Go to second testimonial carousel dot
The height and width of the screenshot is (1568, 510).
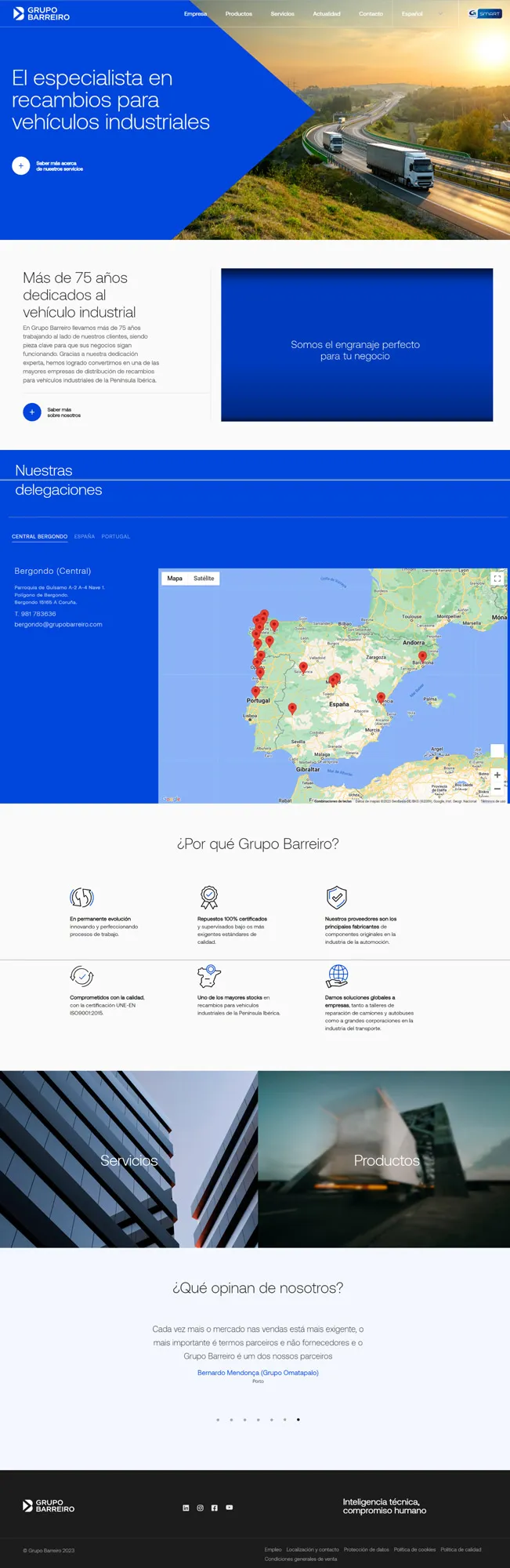[x=231, y=1420]
